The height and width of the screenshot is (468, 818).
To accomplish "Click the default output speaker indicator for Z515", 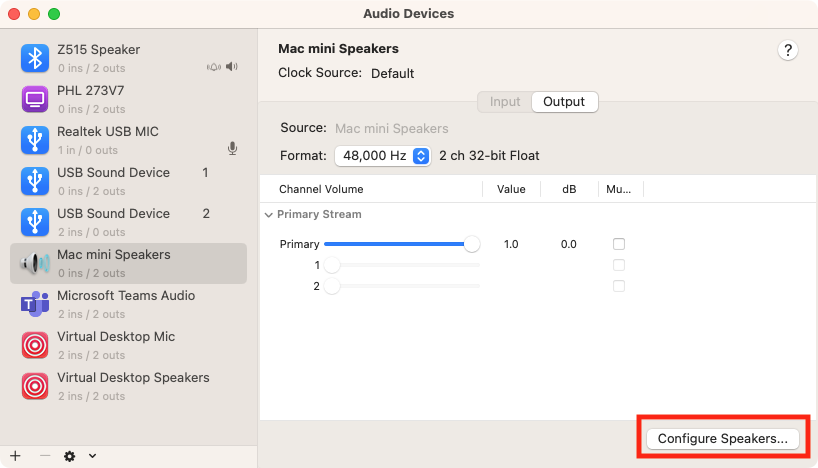I will click(x=232, y=67).
